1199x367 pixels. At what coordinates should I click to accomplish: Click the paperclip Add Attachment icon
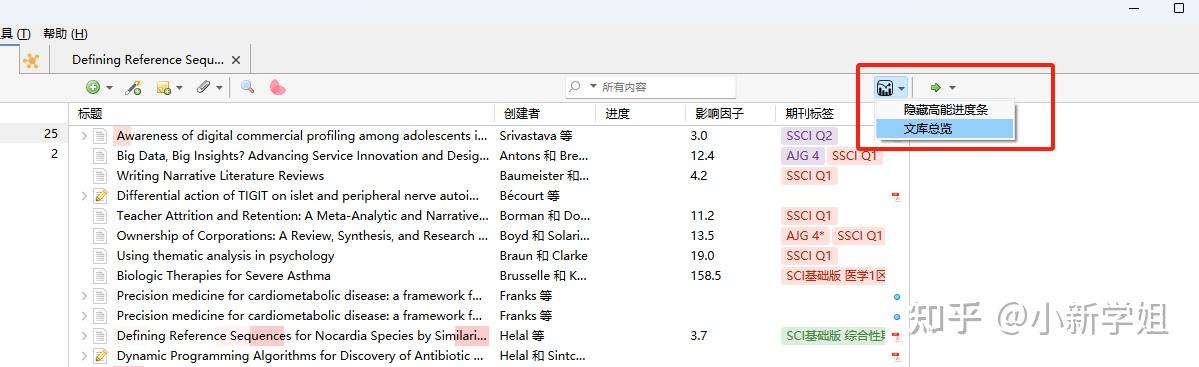(203, 87)
